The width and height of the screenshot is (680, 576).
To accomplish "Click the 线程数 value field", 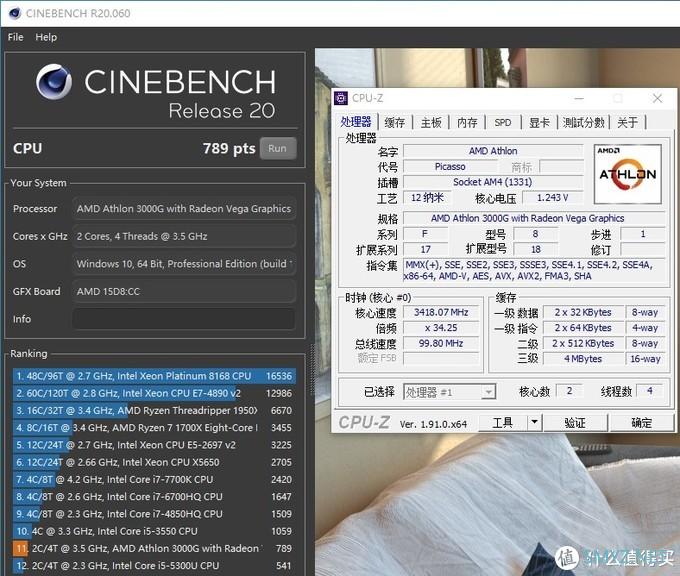I will point(649,391).
